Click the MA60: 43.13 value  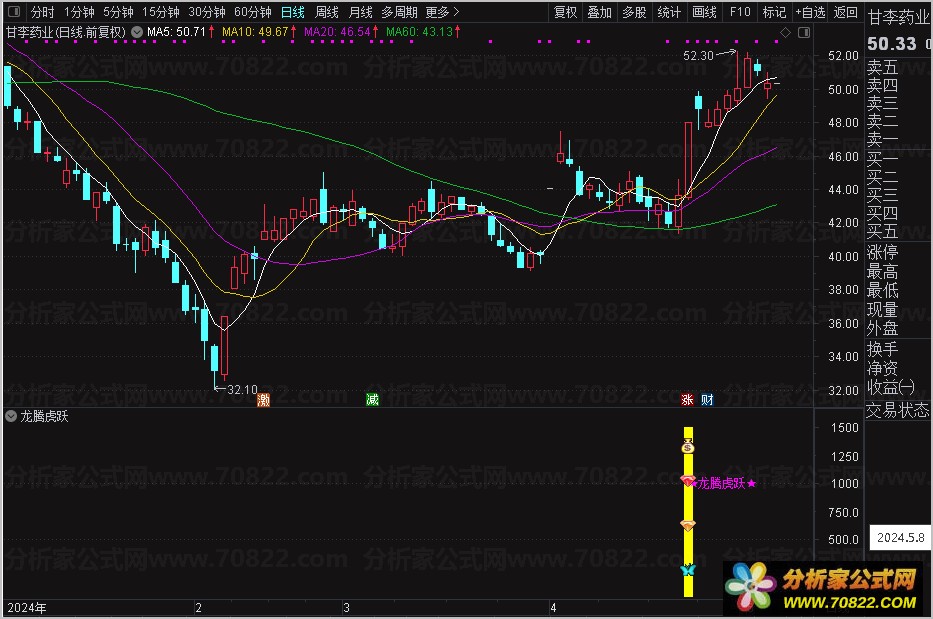tap(419, 32)
